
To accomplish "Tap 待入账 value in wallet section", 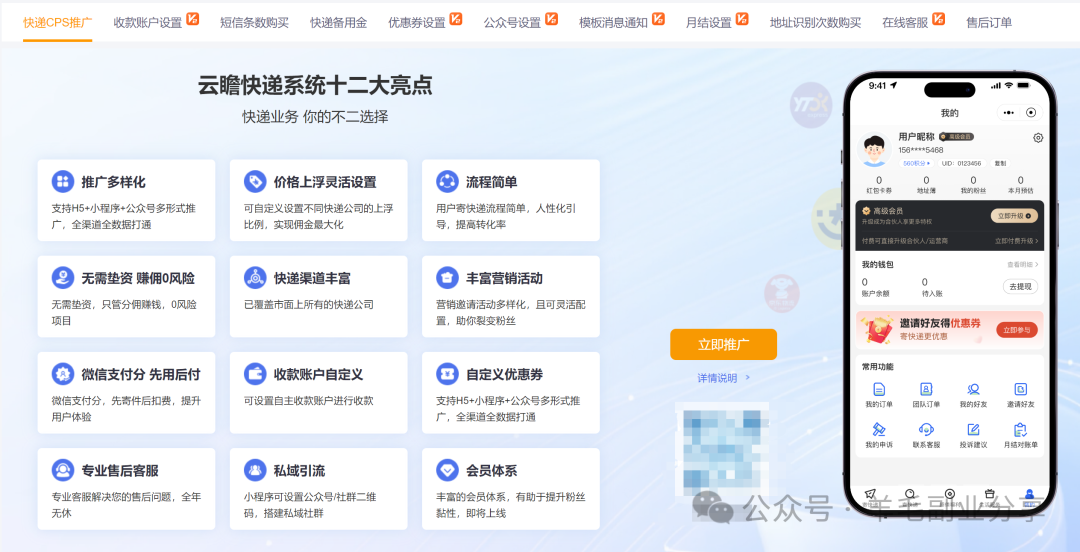I will [925, 282].
